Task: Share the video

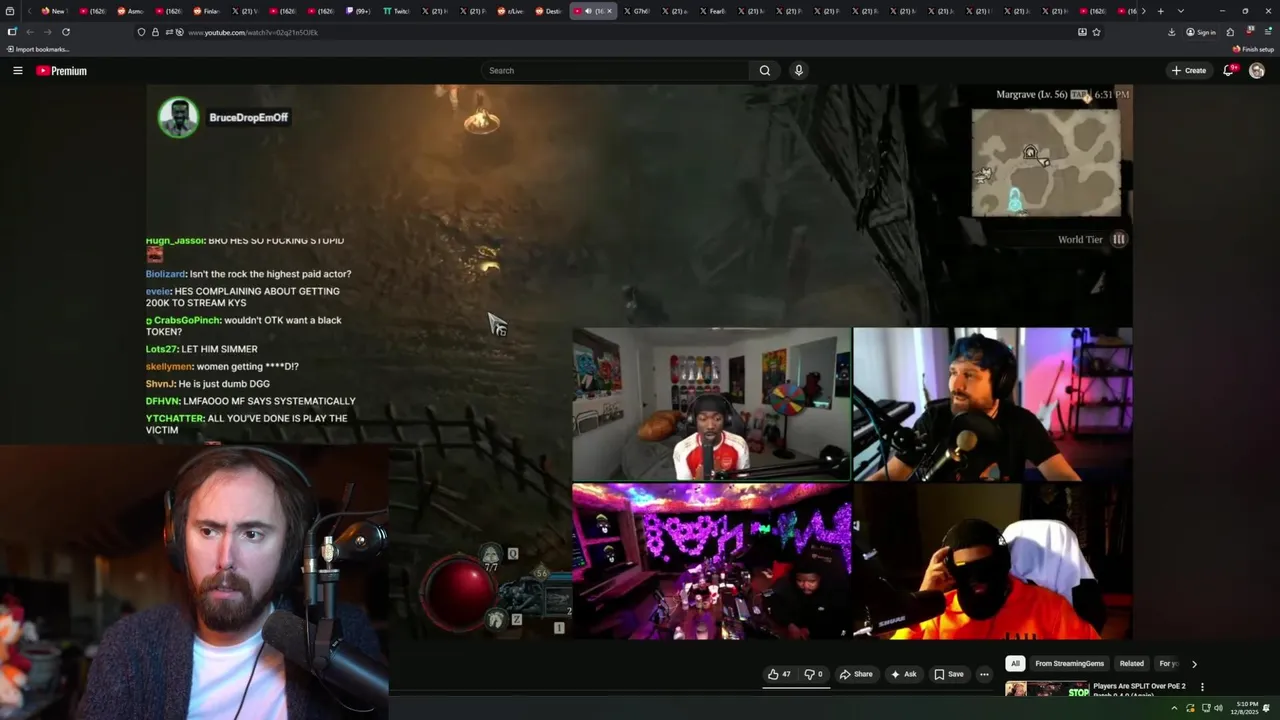Action: (x=856, y=674)
